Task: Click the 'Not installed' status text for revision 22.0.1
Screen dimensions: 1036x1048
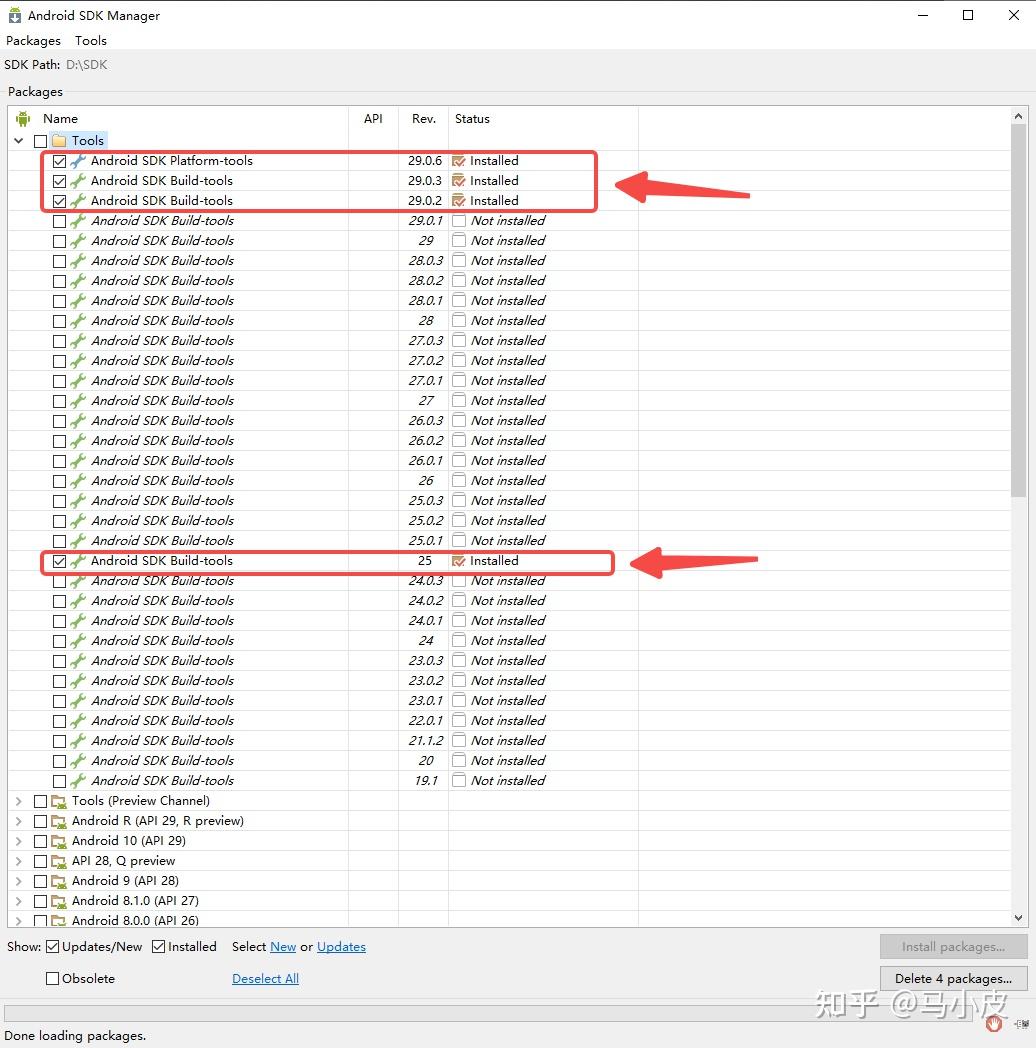Action: (x=508, y=721)
